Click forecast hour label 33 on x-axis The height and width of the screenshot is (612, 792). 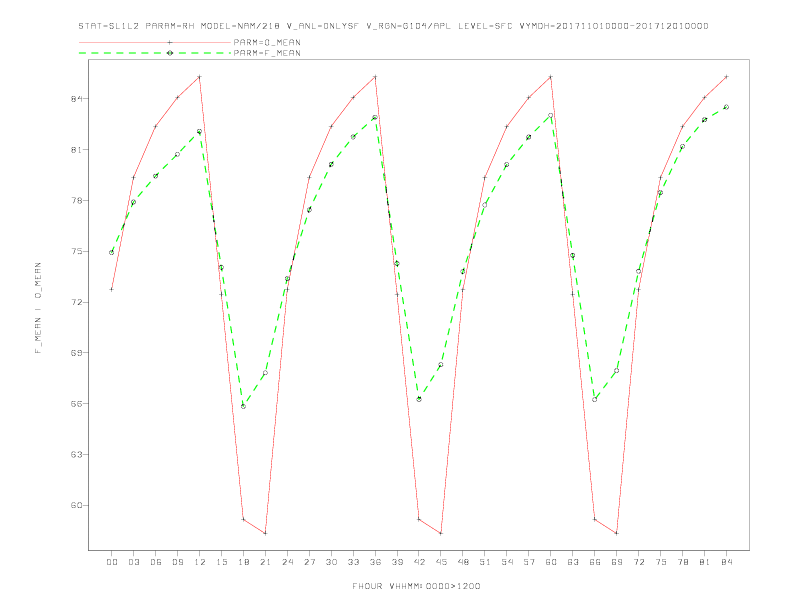(x=353, y=562)
